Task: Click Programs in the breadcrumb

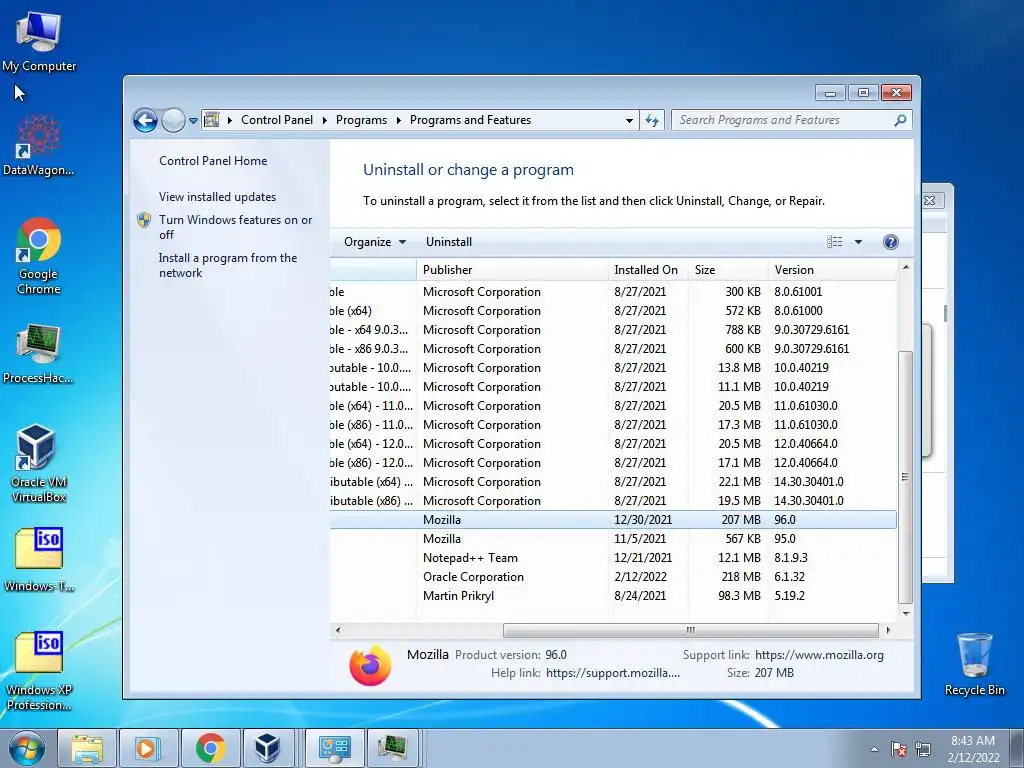Action: point(361,120)
